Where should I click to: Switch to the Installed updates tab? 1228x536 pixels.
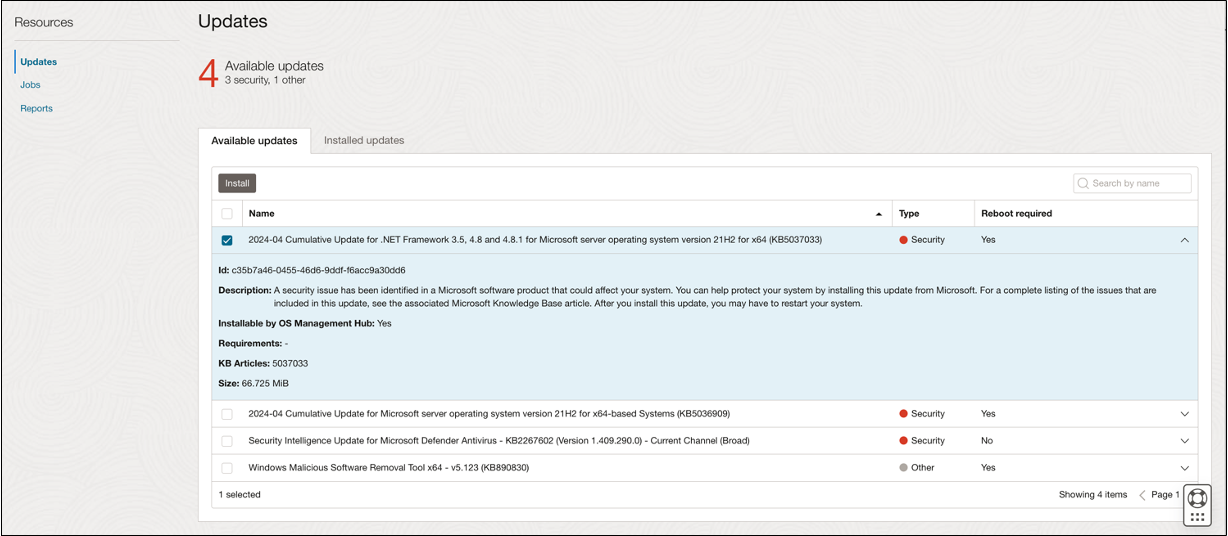(x=364, y=141)
